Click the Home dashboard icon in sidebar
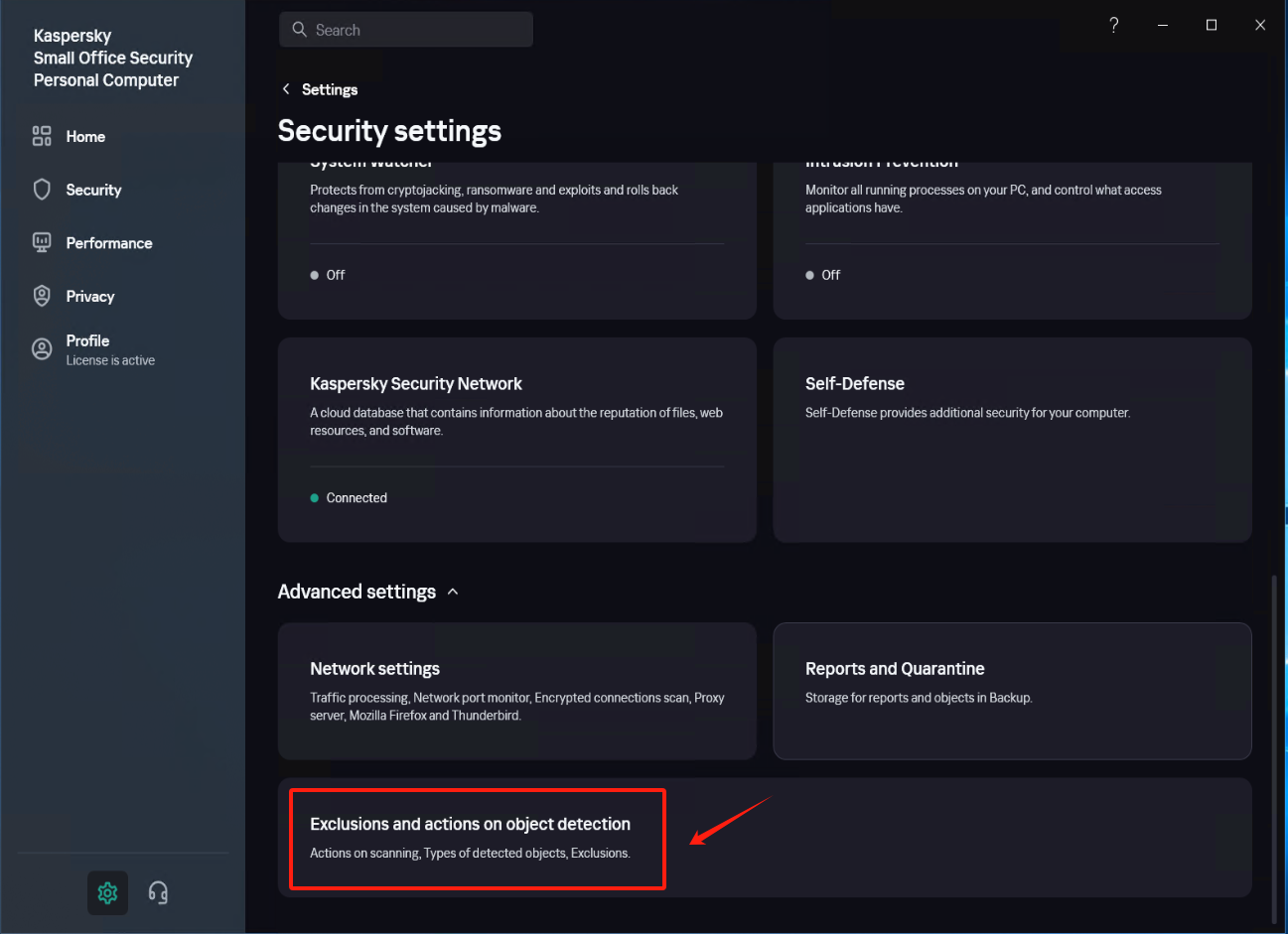Image resolution: width=1288 pixels, height=934 pixels. tap(42, 136)
